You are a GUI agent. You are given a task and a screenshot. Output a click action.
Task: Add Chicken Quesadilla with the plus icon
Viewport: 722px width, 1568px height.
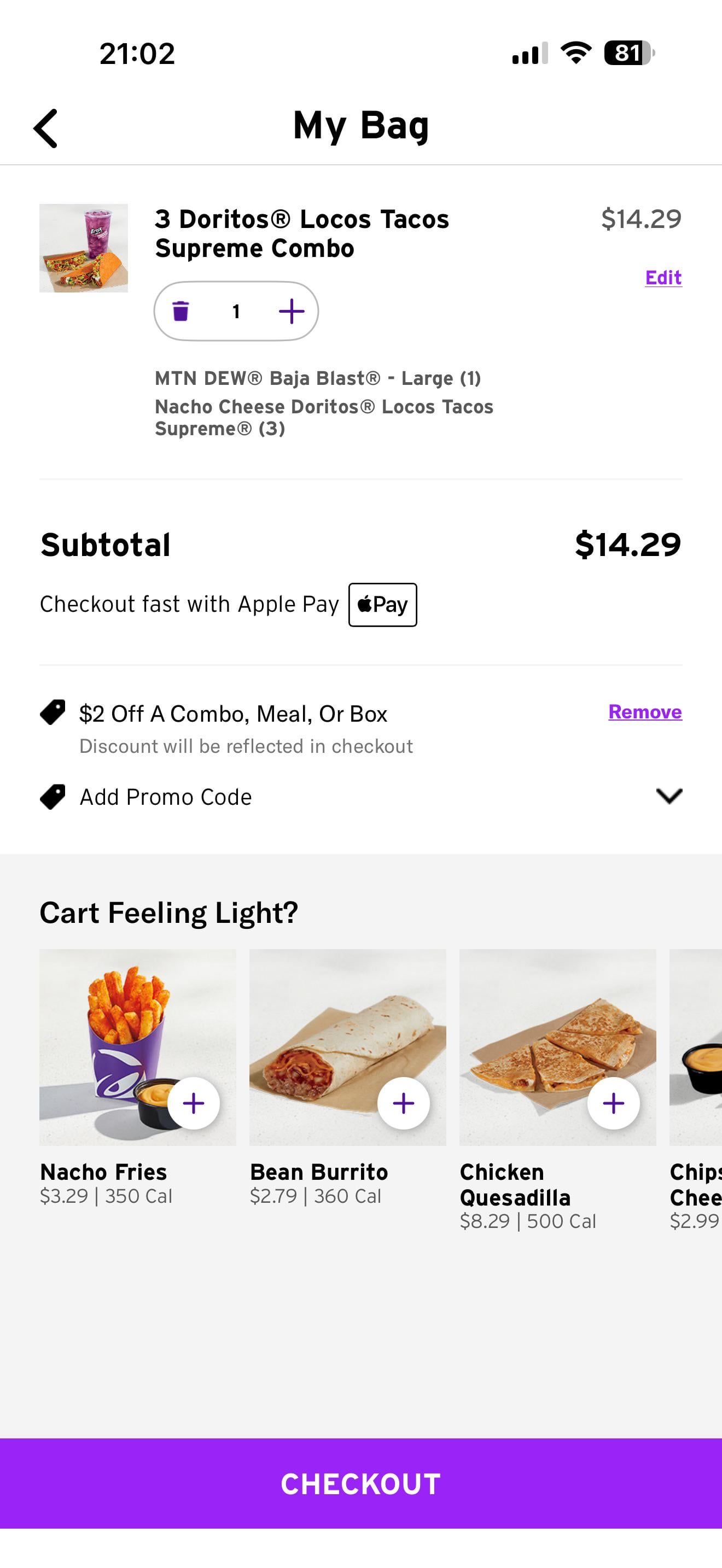coord(613,1103)
